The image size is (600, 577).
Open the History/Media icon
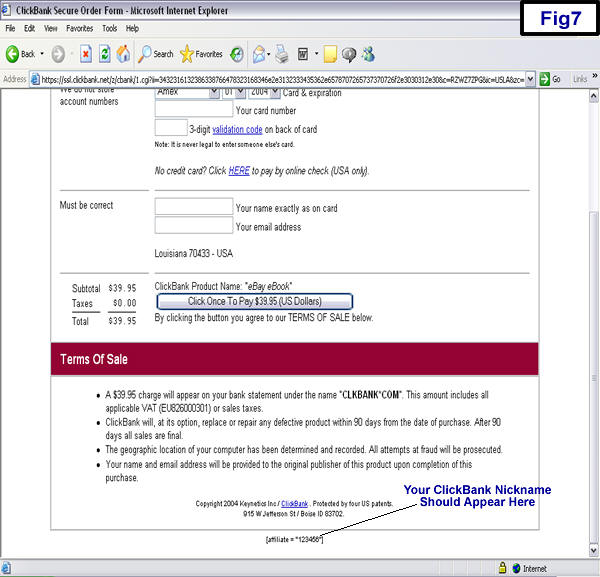click(237, 54)
